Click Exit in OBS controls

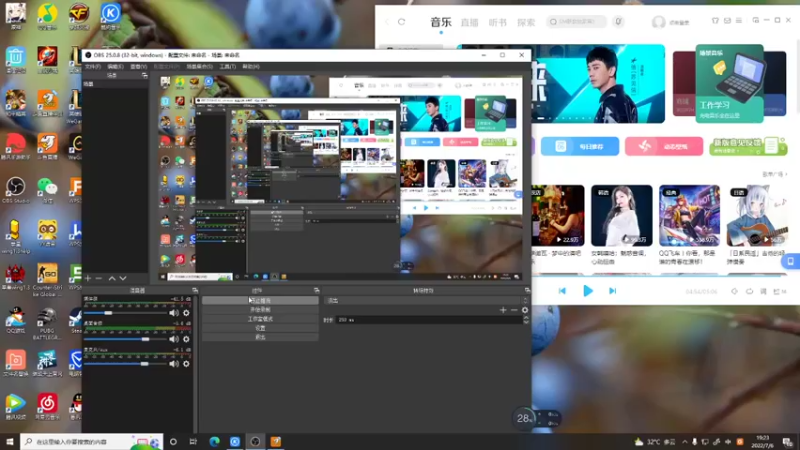coord(260,337)
